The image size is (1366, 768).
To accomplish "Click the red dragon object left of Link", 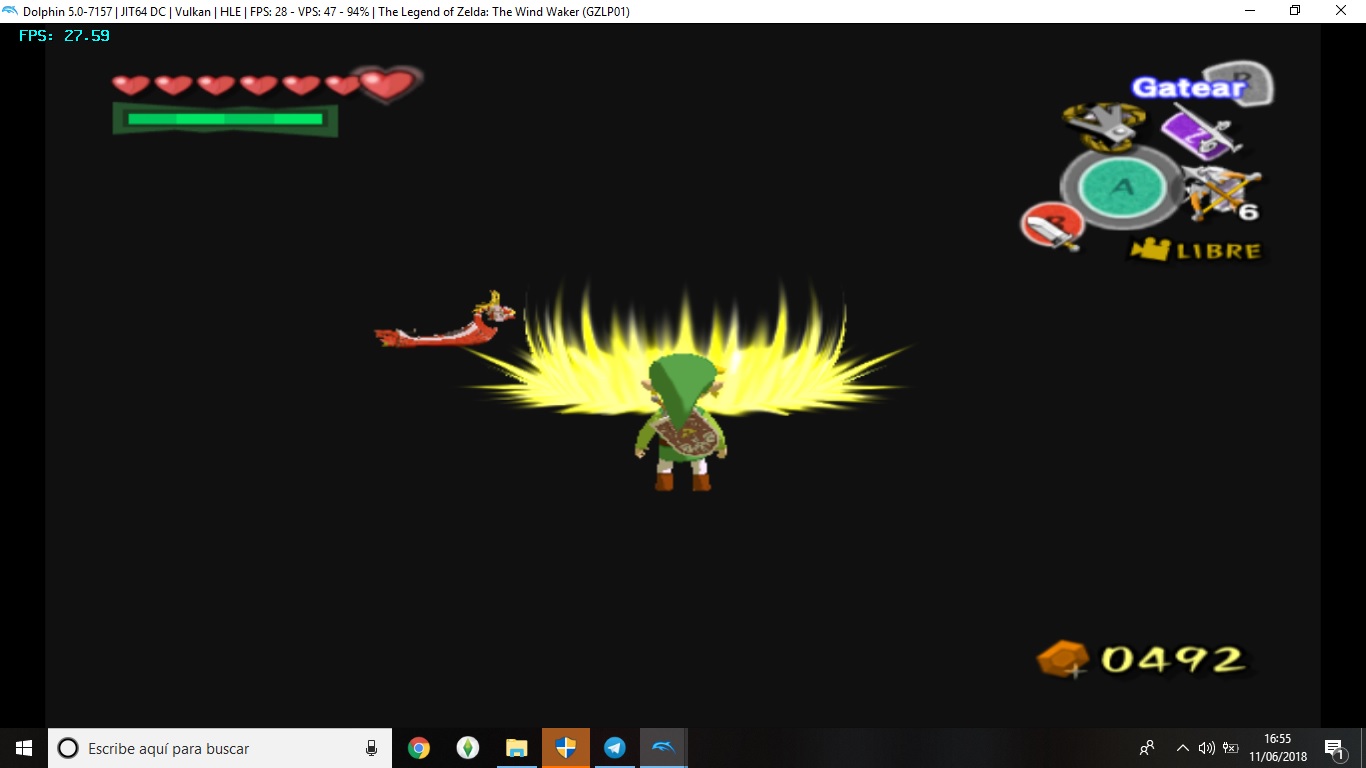I will 446,322.
